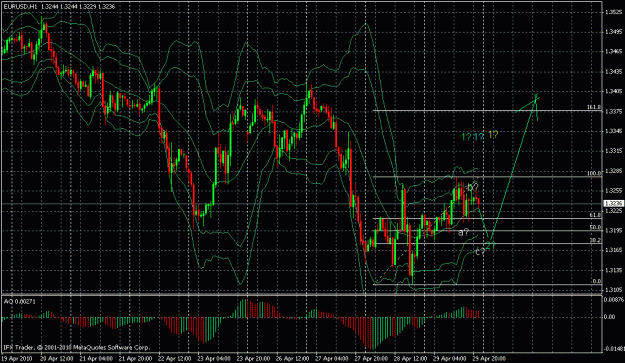
Task: Select the 1.3285 price axis label
Action: tap(613, 171)
